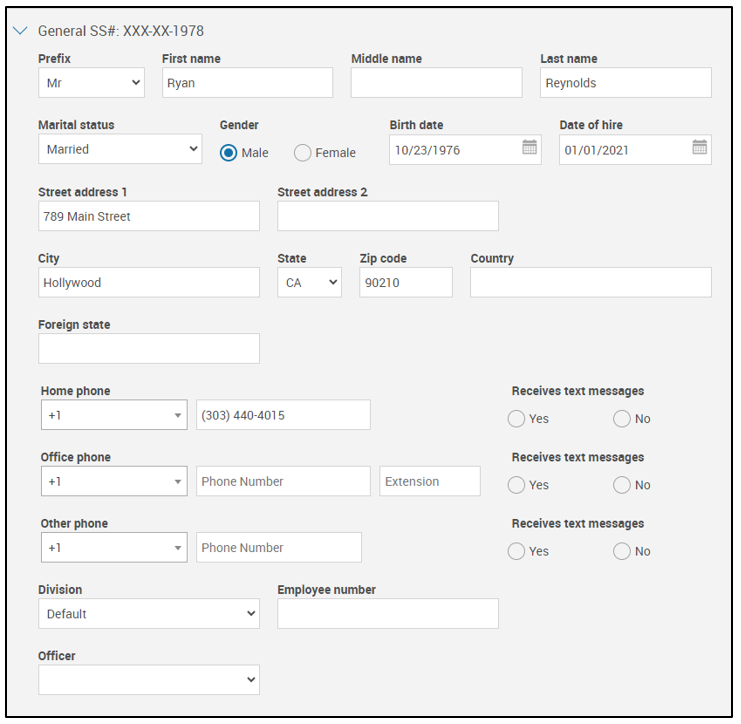This screenshot has height=724, width=741.
Task: Open the Prefix dropdown
Action: [91, 83]
